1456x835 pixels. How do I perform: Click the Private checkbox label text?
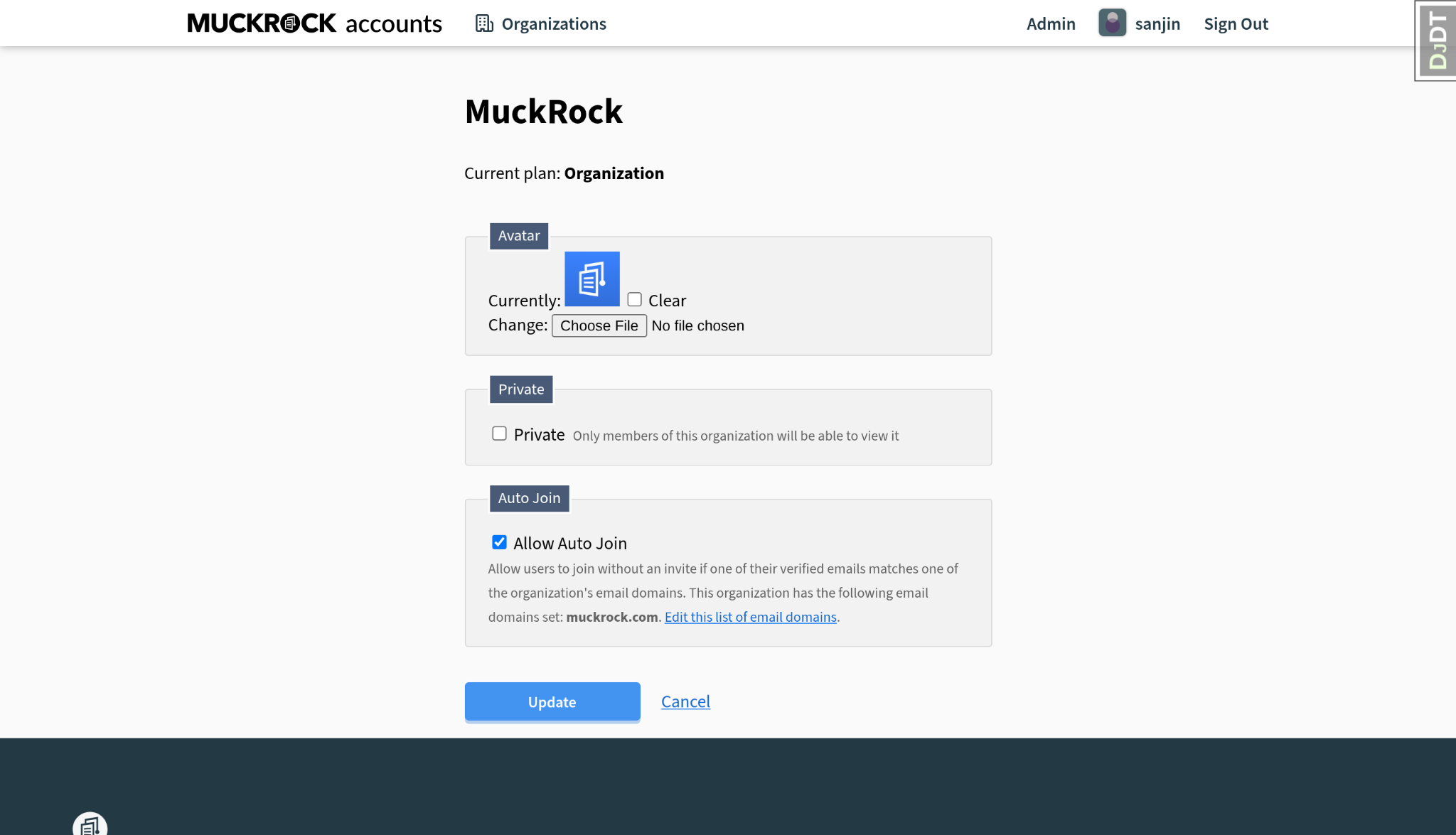[539, 434]
